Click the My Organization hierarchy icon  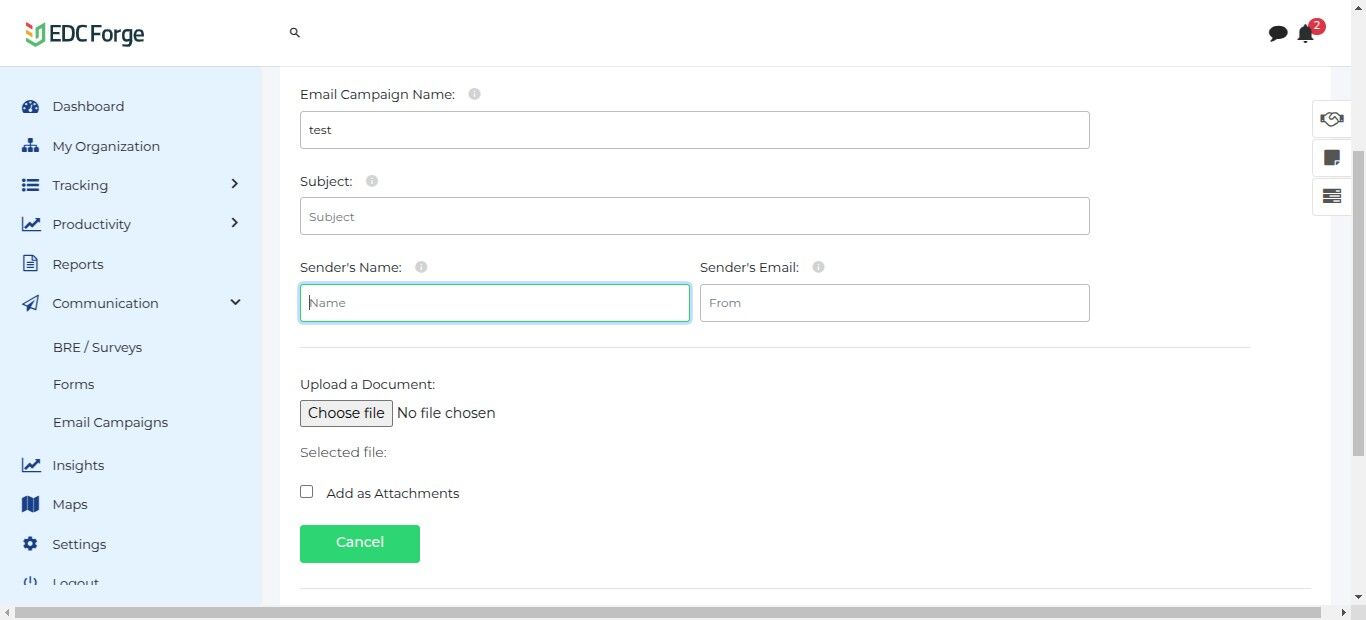coord(30,146)
